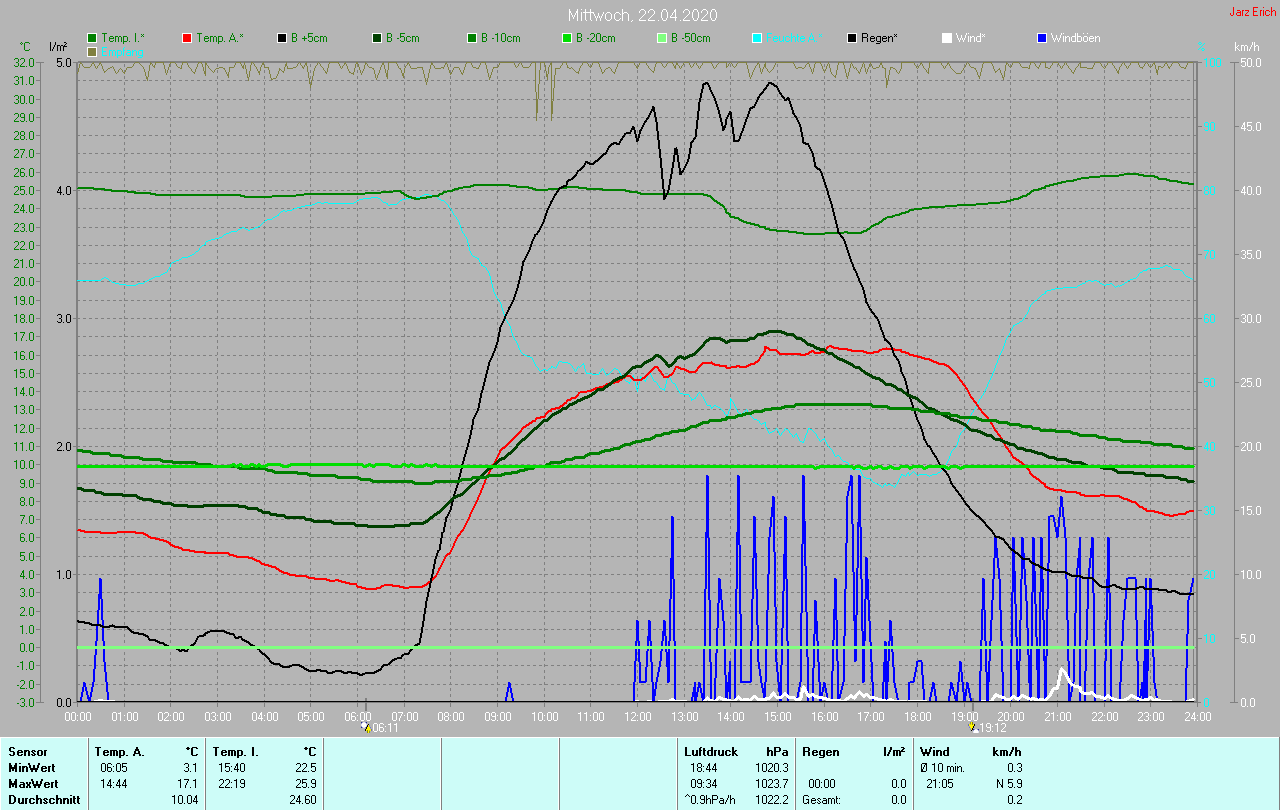
Task: Click the B -50cm legend square
Action: coord(662,38)
